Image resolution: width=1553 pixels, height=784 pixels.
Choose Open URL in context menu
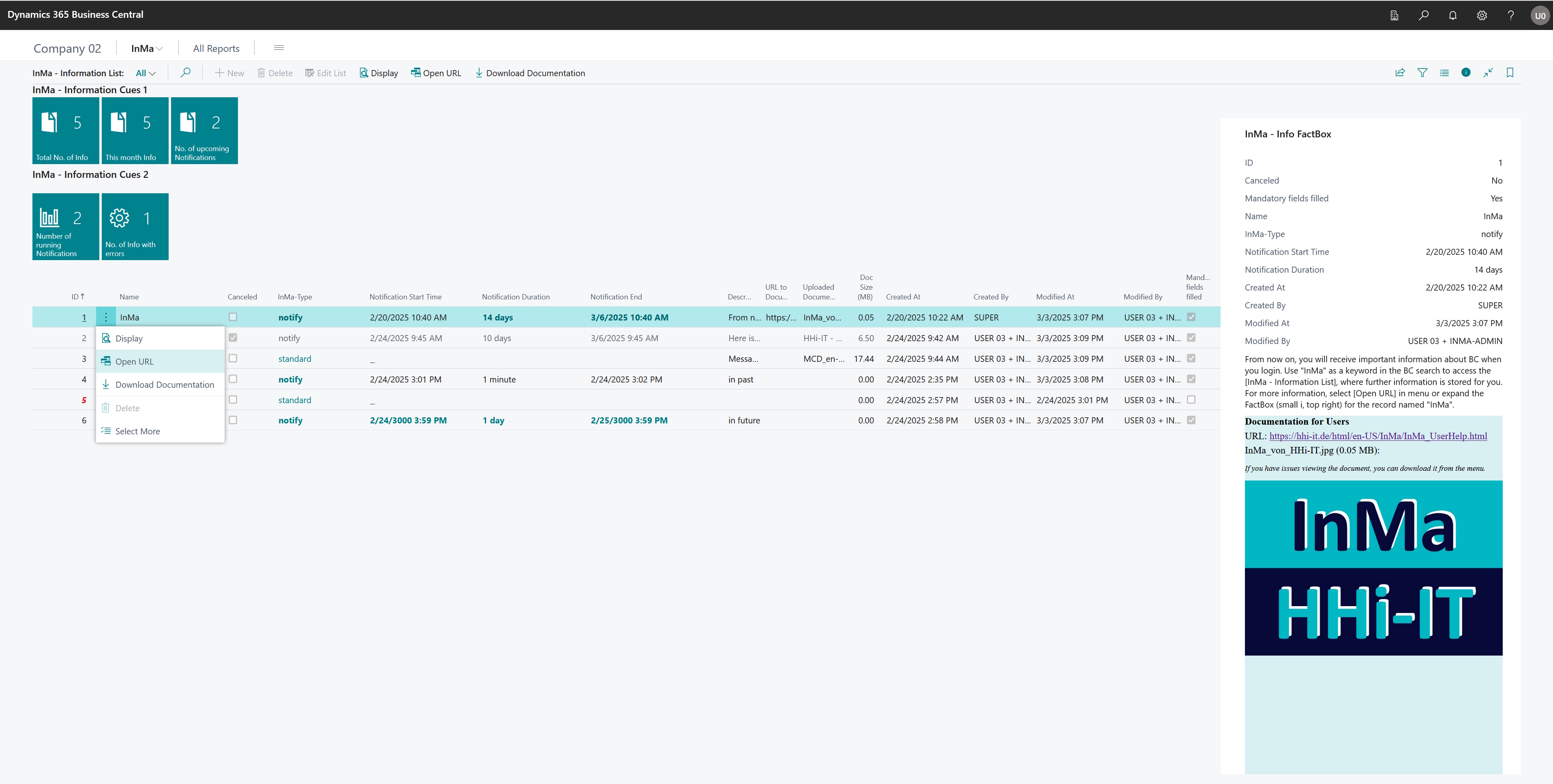click(x=135, y=361)
